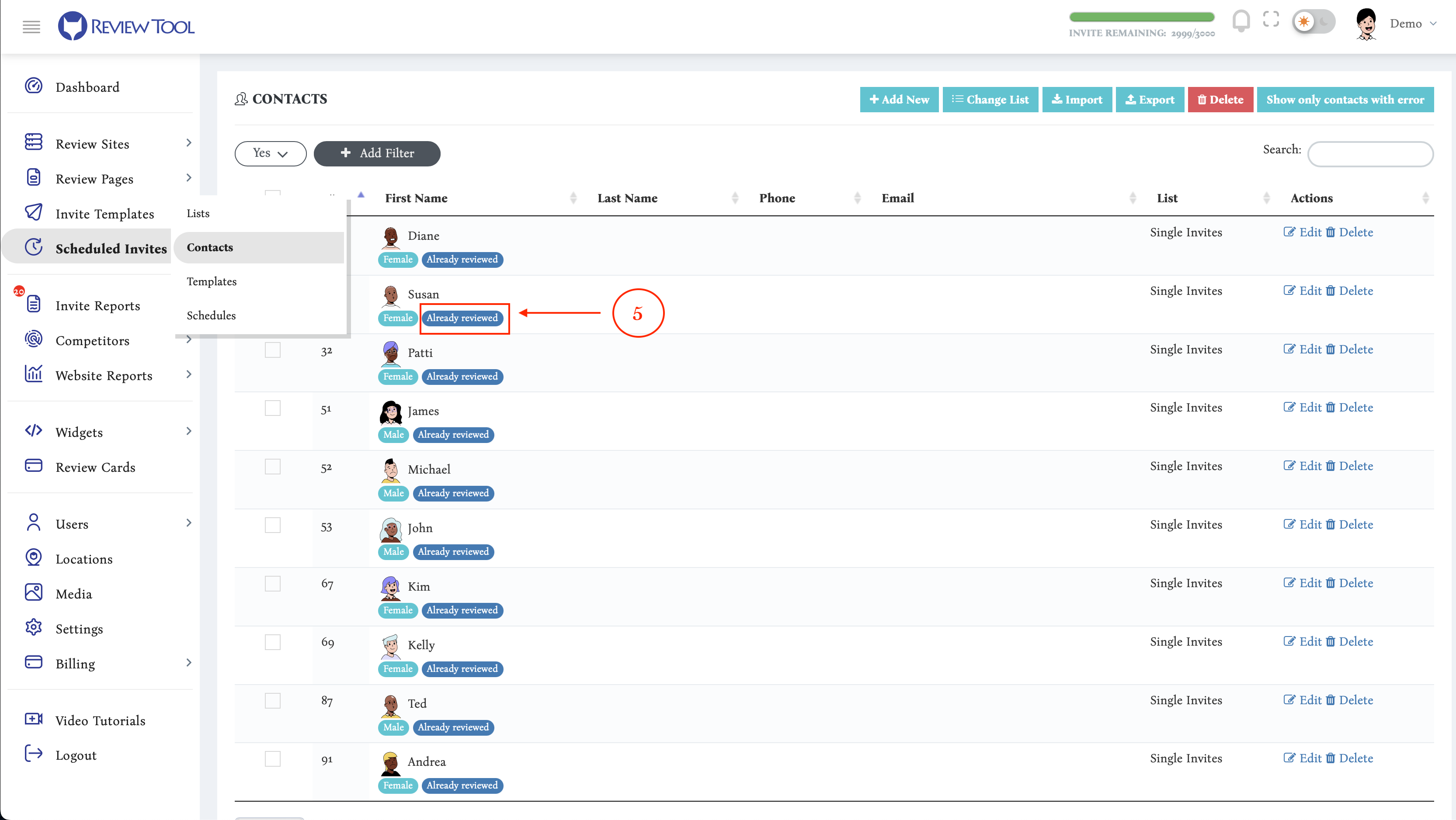This screenshot has height=820, width=1456.
Task: Click into the Search input field
Action: coord(1370,154)
